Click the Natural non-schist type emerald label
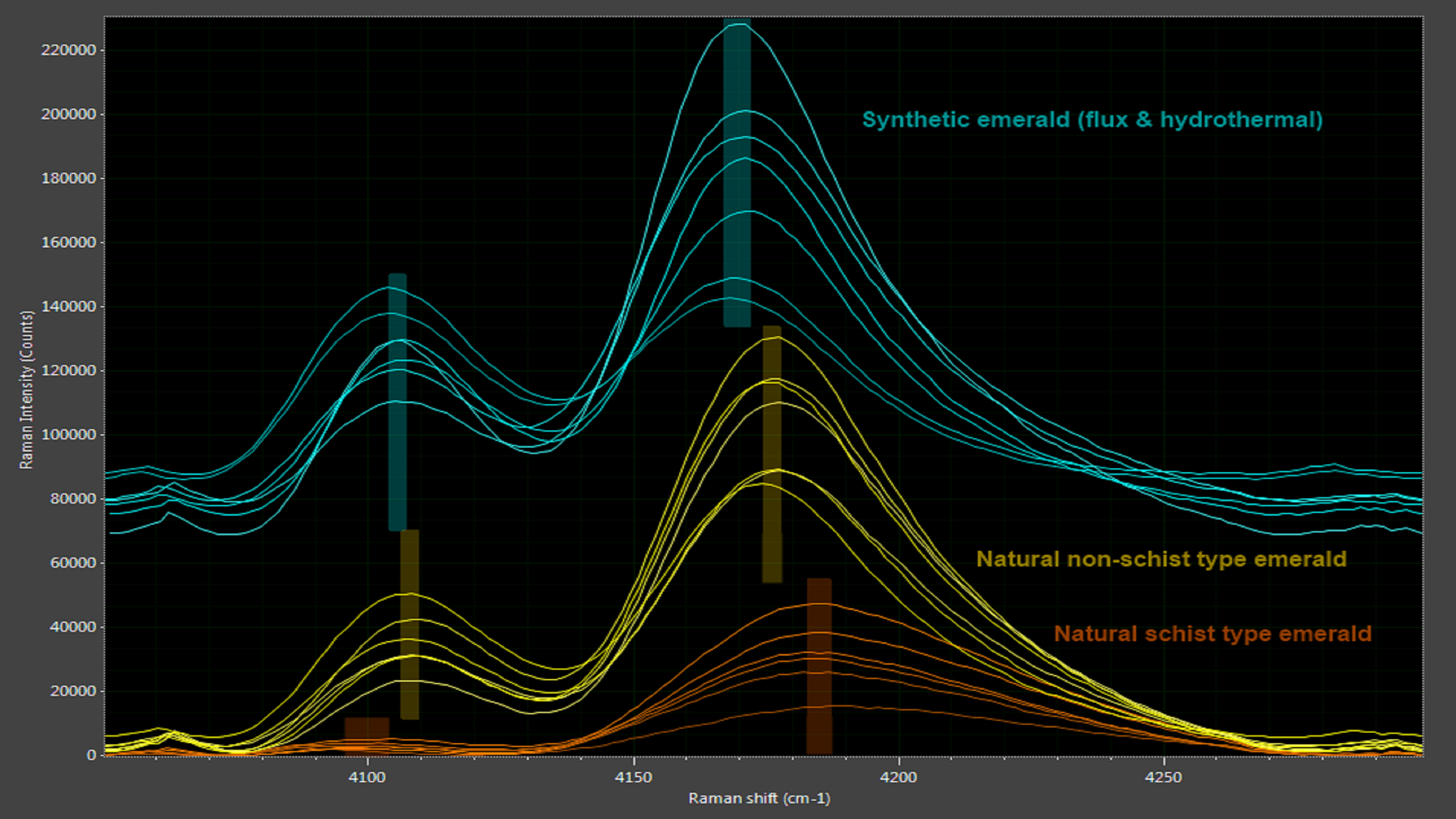The width and height of the screenshot is (1456, 819). (1161, 559)
